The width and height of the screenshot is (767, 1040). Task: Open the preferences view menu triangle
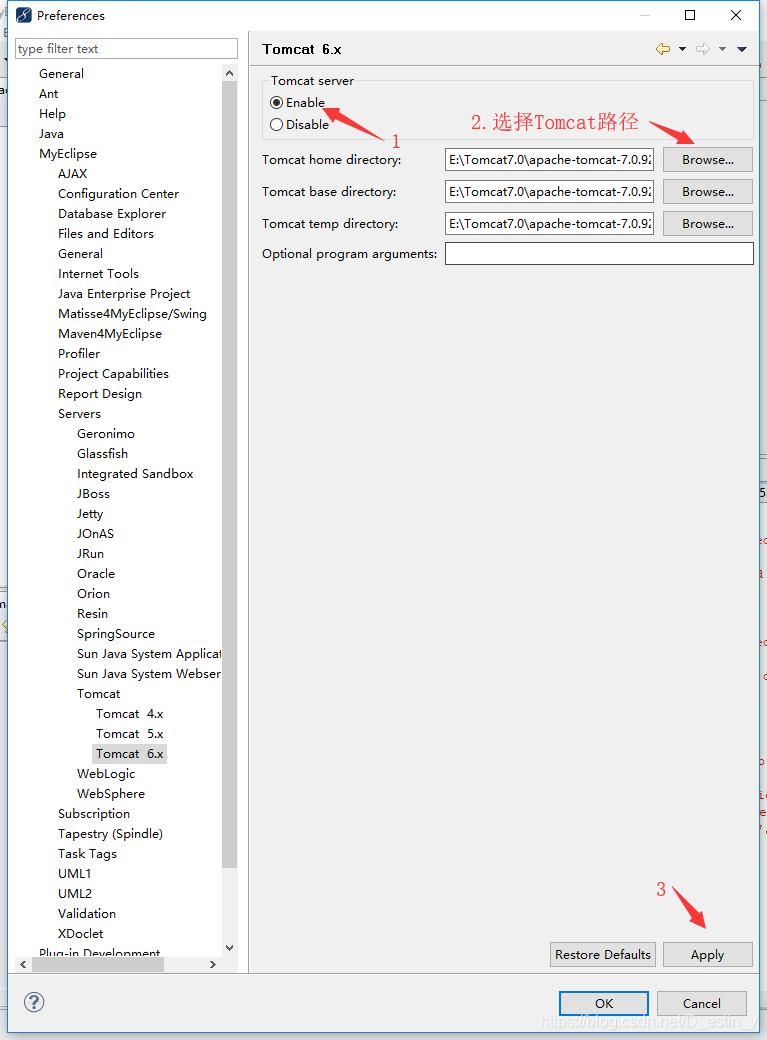742,49
